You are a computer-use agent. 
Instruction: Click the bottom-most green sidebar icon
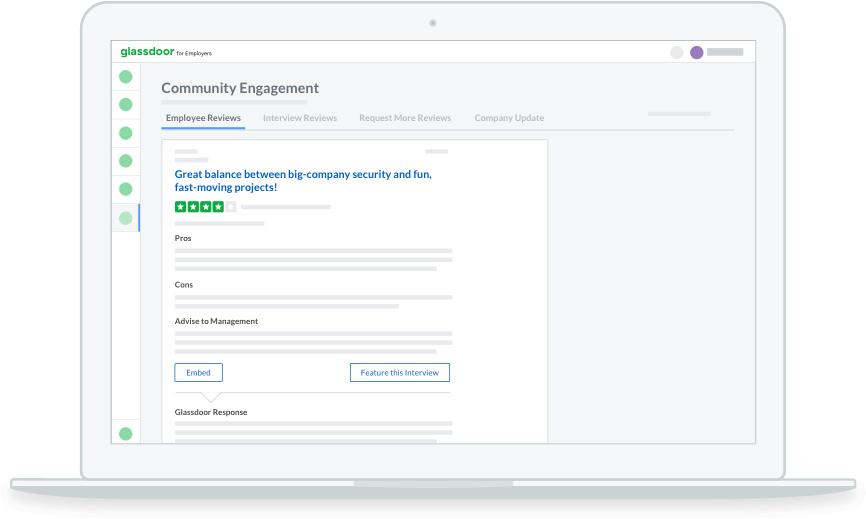[126, 433]
